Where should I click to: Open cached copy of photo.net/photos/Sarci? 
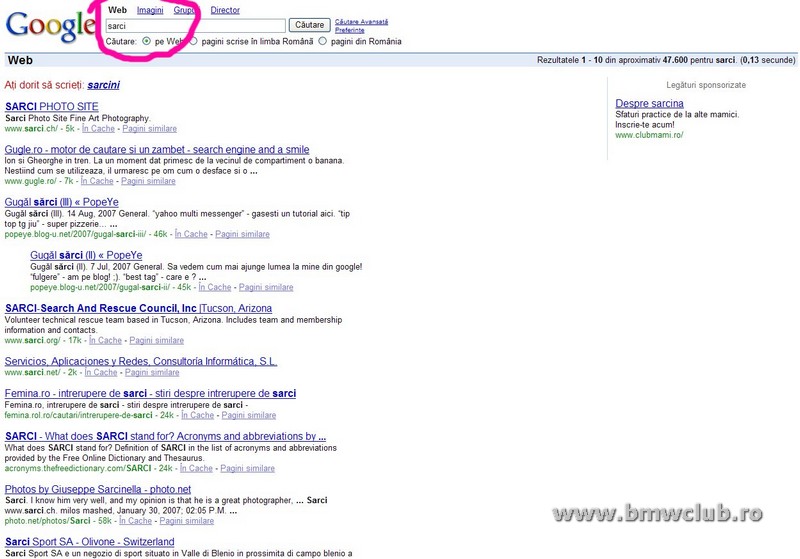coord(136,521)
